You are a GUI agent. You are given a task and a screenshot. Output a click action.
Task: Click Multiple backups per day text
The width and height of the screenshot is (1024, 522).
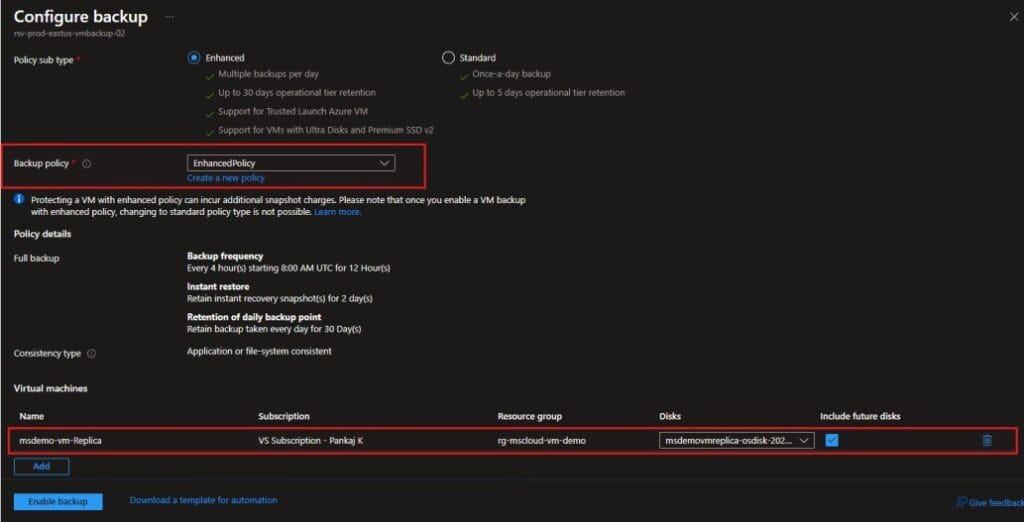pos(268,74)
